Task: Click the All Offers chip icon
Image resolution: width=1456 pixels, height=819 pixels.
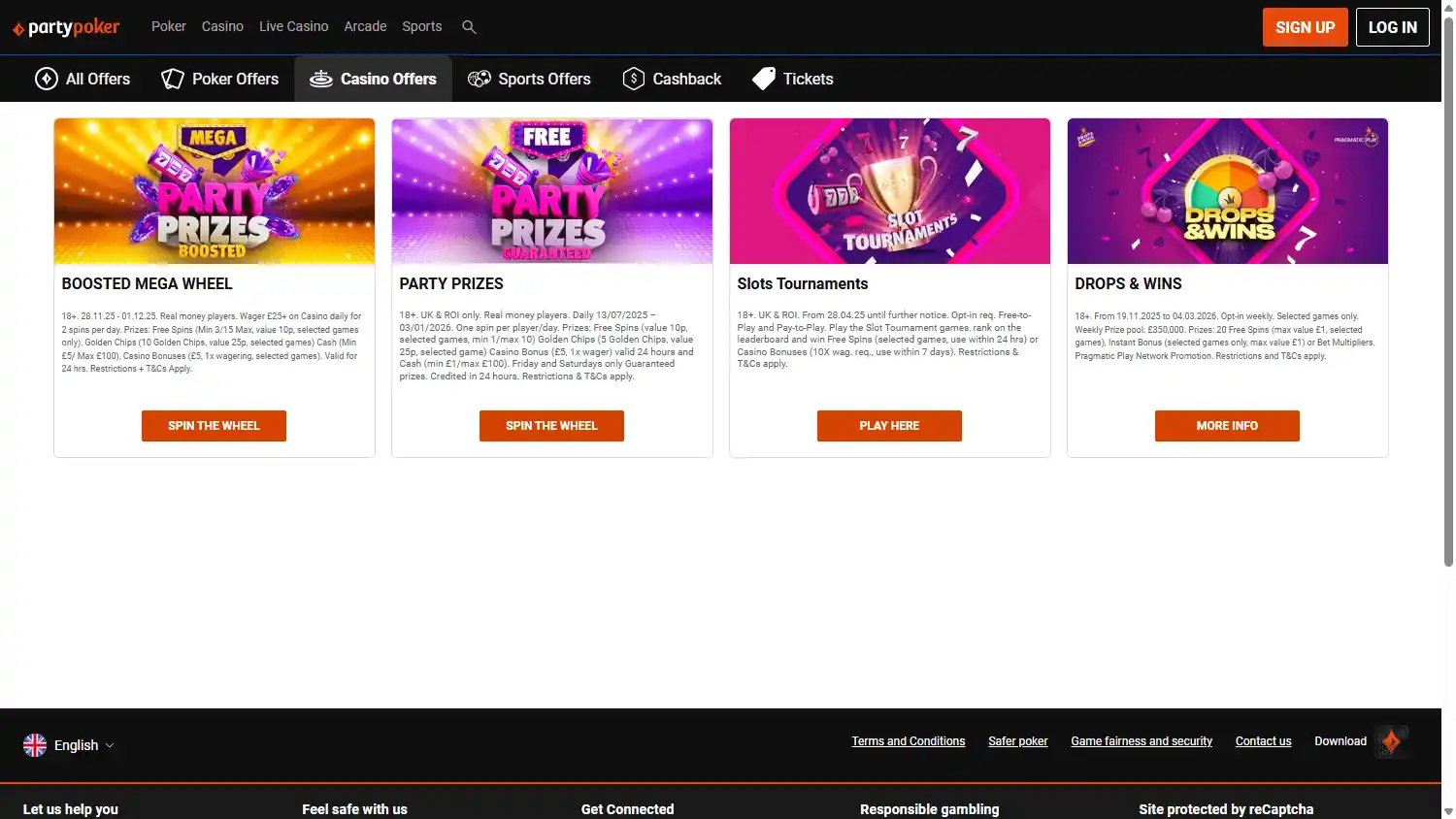Action: point(47,79)
